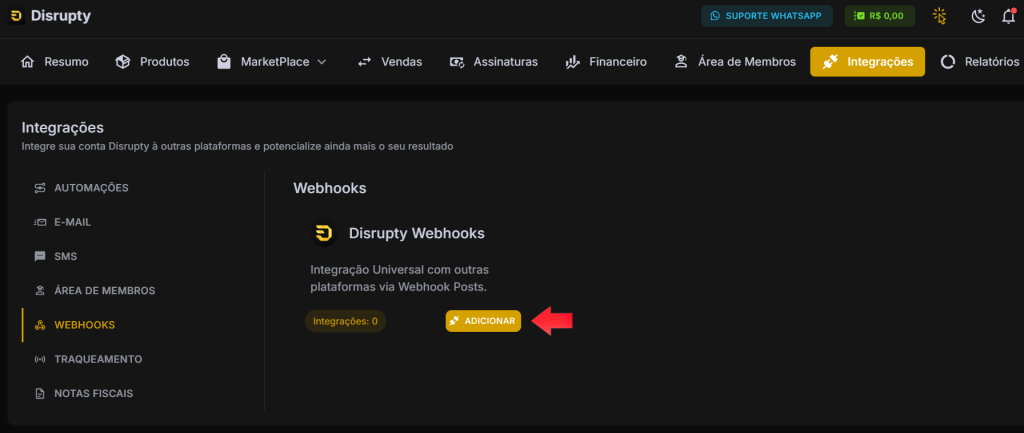
Task: Click the Assinaturas card icon
Action: [x=456, y=62]
